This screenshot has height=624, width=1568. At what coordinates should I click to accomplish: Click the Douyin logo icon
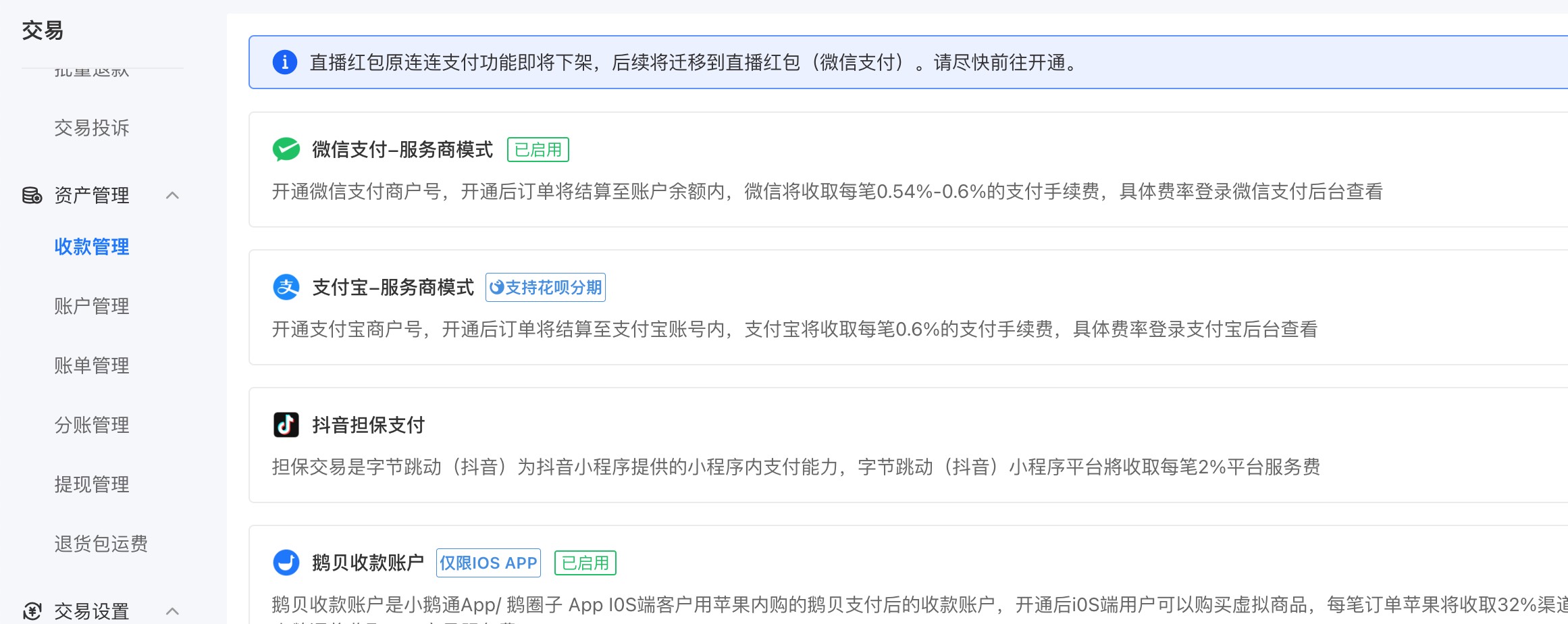[286, 425]
